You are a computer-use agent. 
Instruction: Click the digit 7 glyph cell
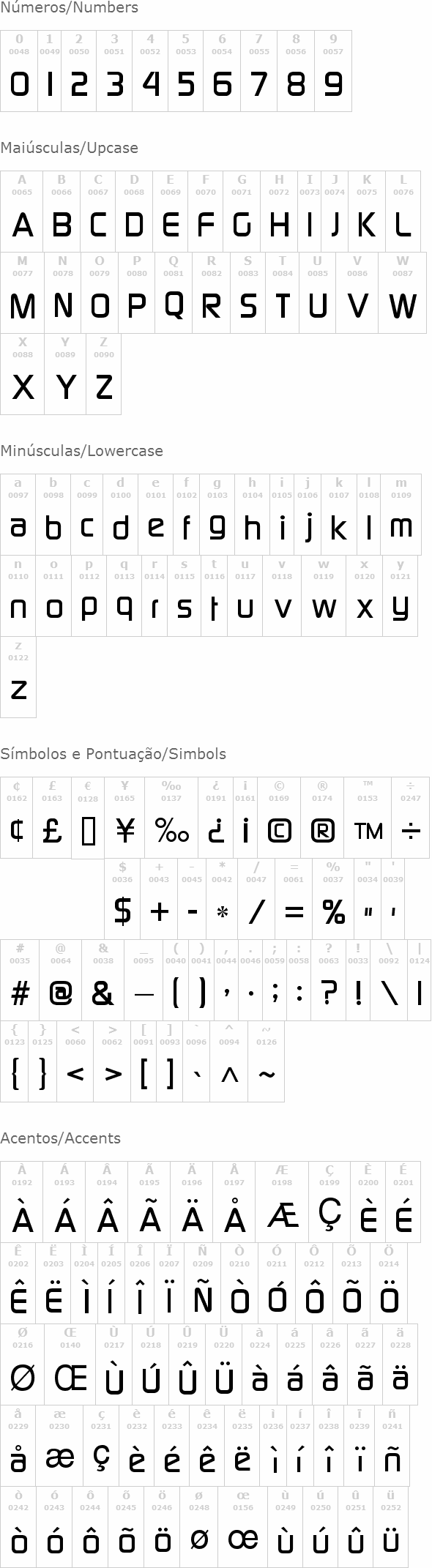[x=258, y=71]
